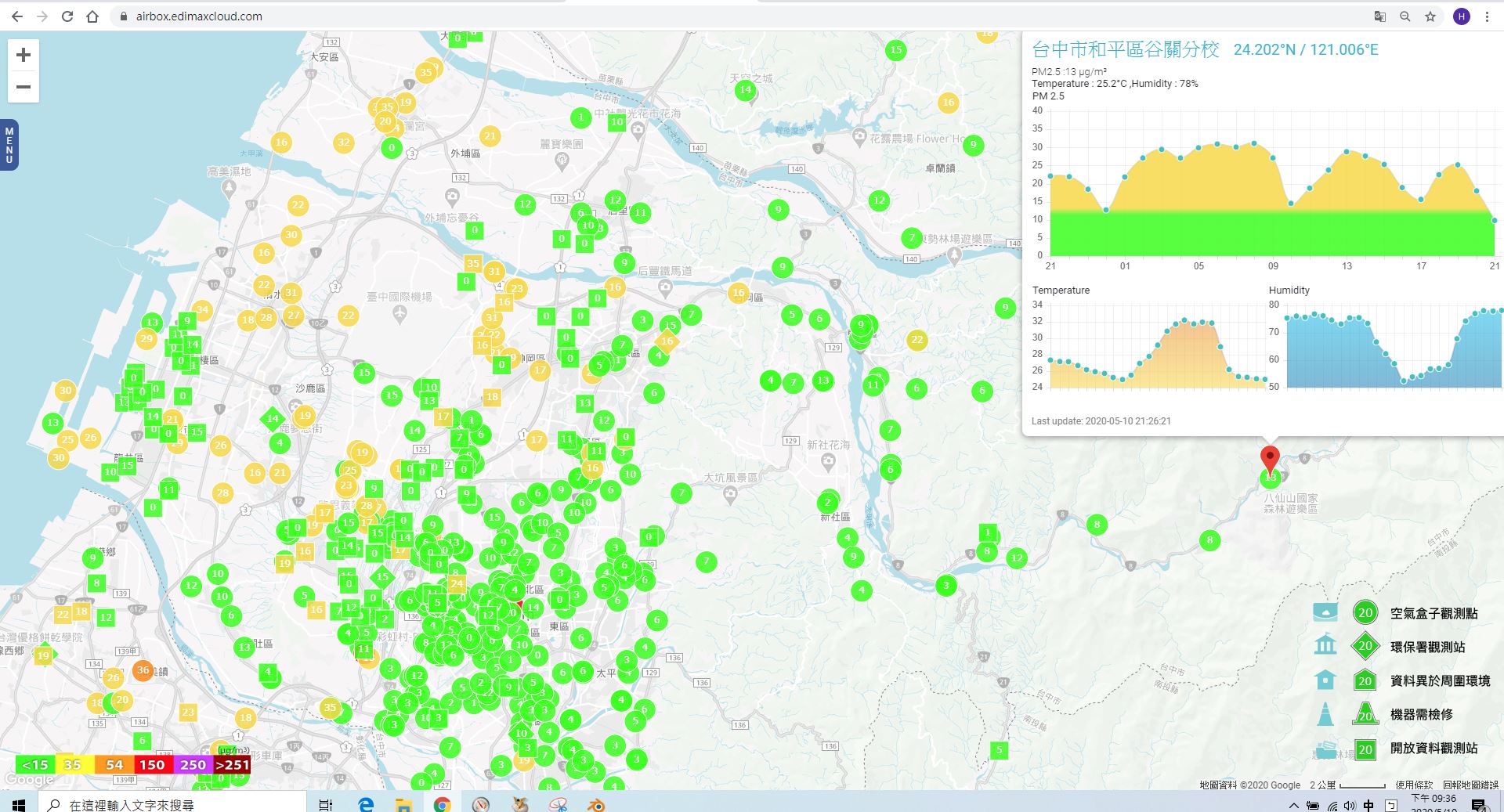Screen dimensions: 1504x812
Task: Click the 大坑風景區 map pin
Action: click(x=731, y=495)
